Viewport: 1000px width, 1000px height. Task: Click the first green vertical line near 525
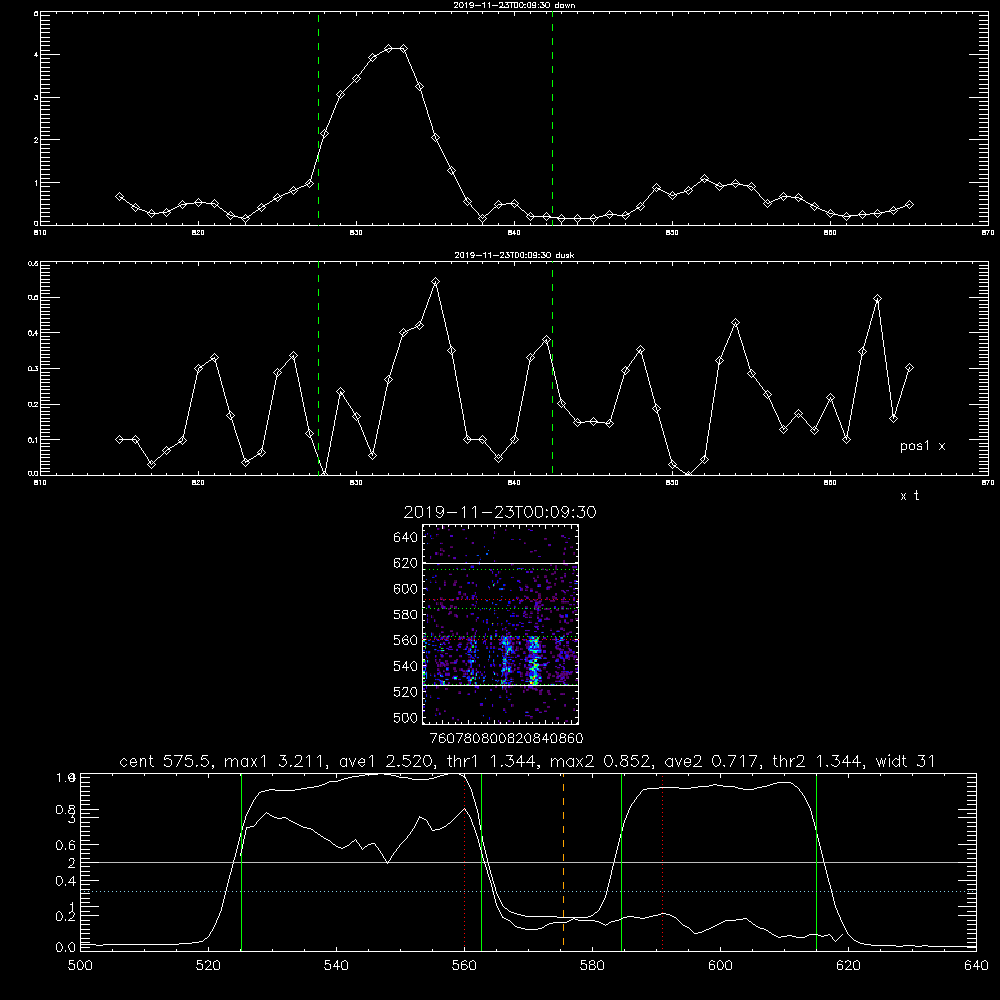241,861
